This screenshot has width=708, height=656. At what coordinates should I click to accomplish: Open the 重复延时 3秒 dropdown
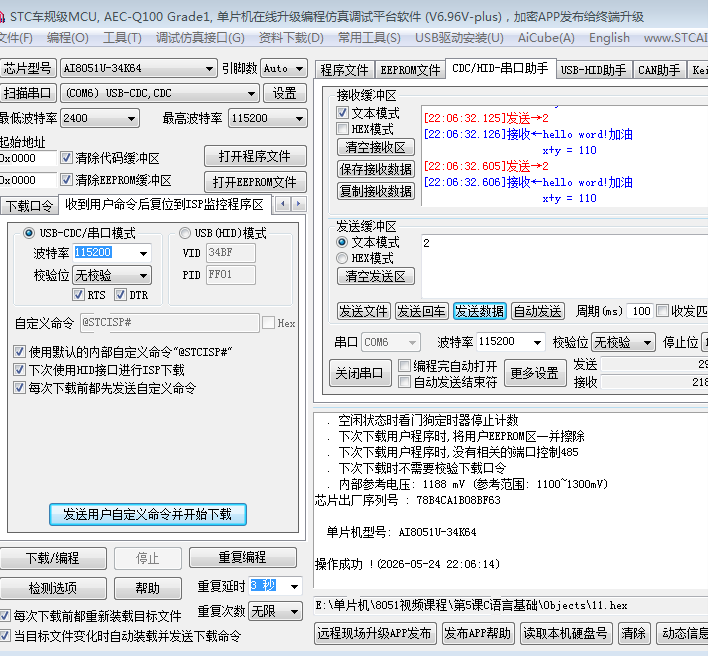[x=275, y=586]
